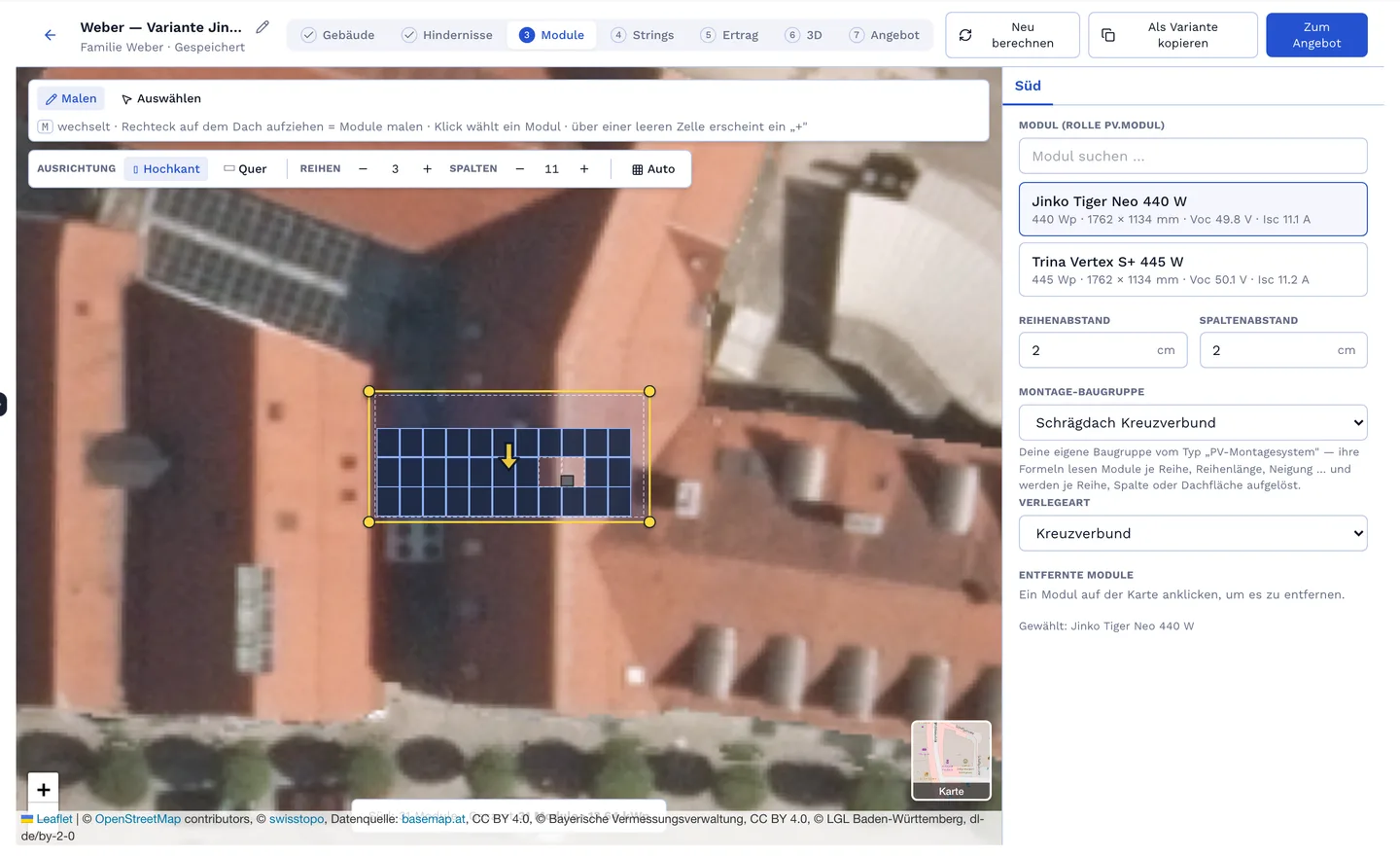Screen dimensions: 1400x857
Task: Click the Reihenabstand input field
Action: (1102, 350)
